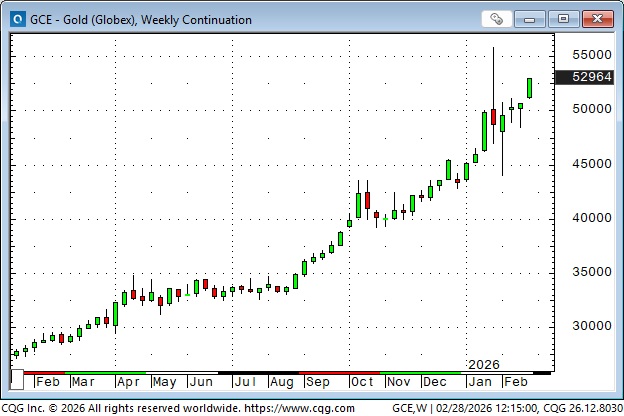624x416 pixels.
Task: Click the latest green candle near 52964
Action: coord(530,88)
